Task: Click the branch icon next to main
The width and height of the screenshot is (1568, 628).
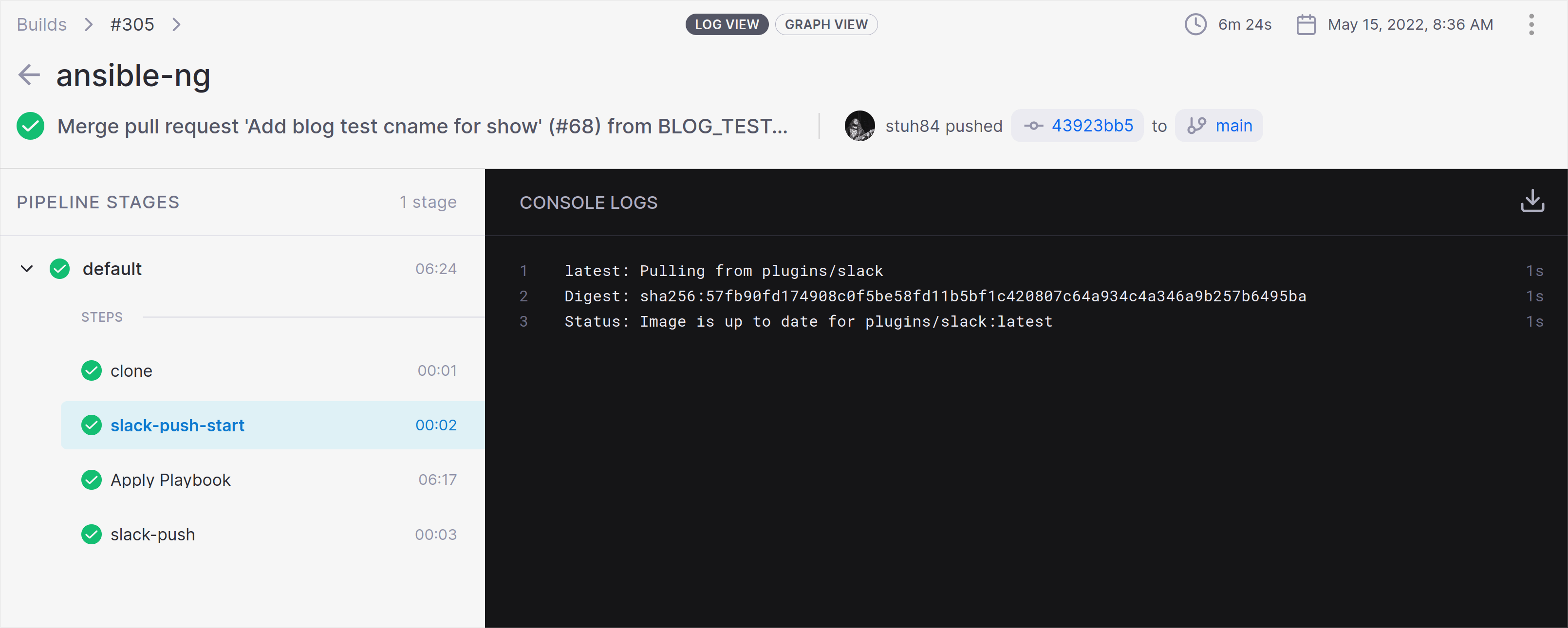Action: [1197, 126]
